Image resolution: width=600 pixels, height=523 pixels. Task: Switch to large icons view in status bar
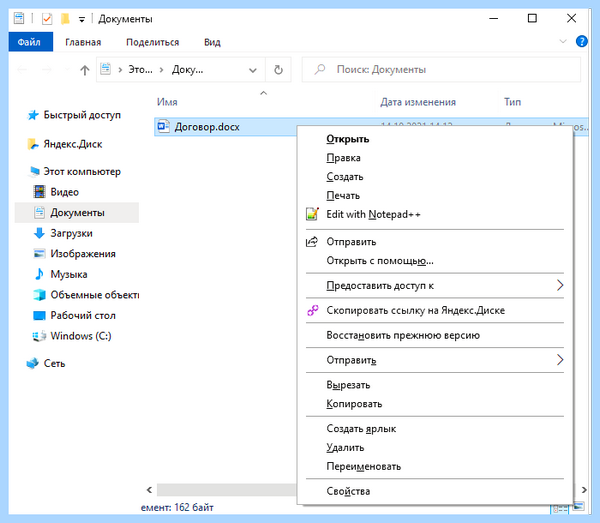579,507
